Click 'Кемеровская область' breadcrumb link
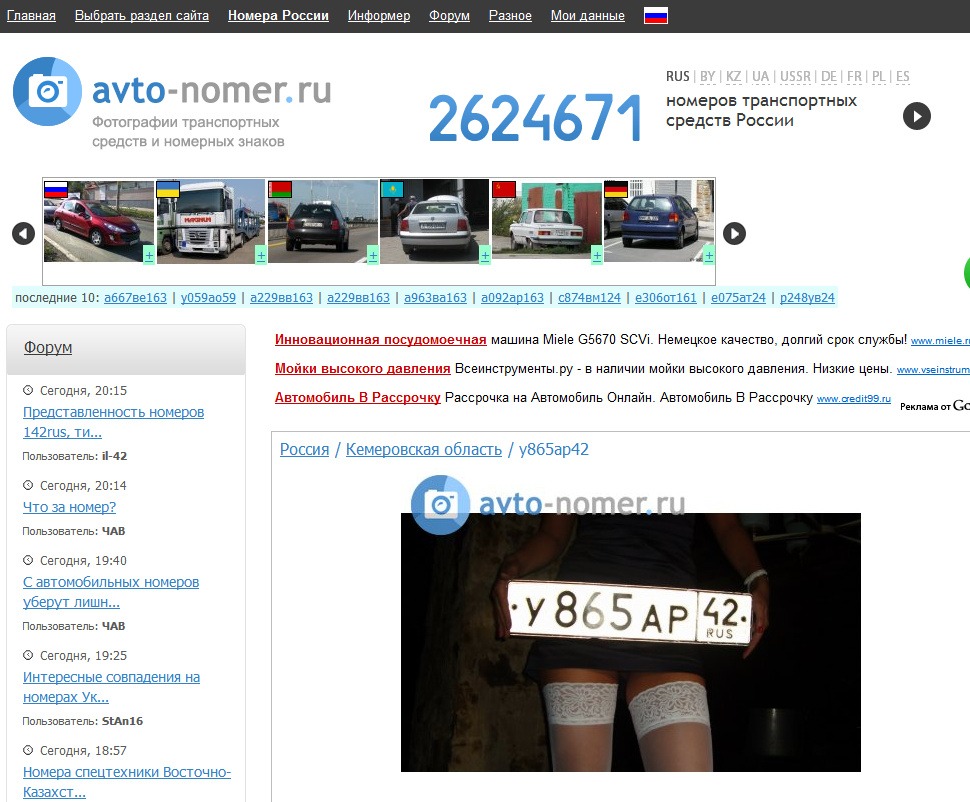Screen dimensions: 970x802 point(423,450)
